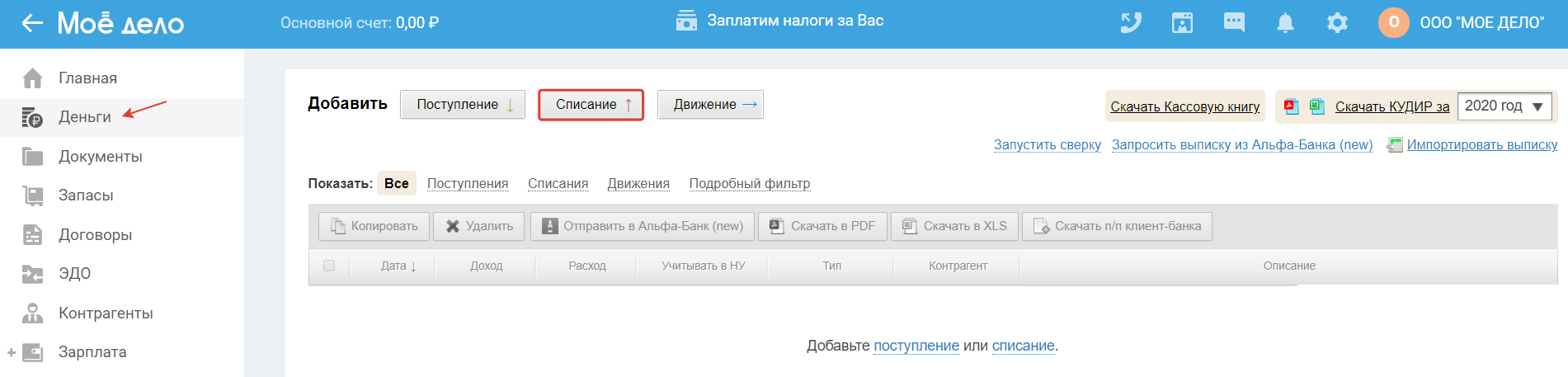
Task: Click the Доход column header
Action: [487, 266]
